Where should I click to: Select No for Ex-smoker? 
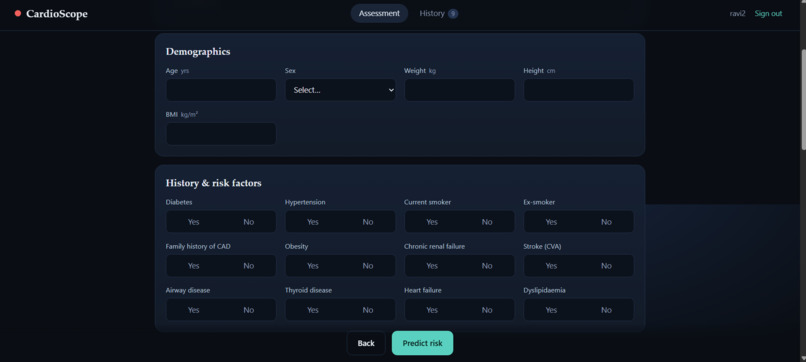click(x=607, y=222)
